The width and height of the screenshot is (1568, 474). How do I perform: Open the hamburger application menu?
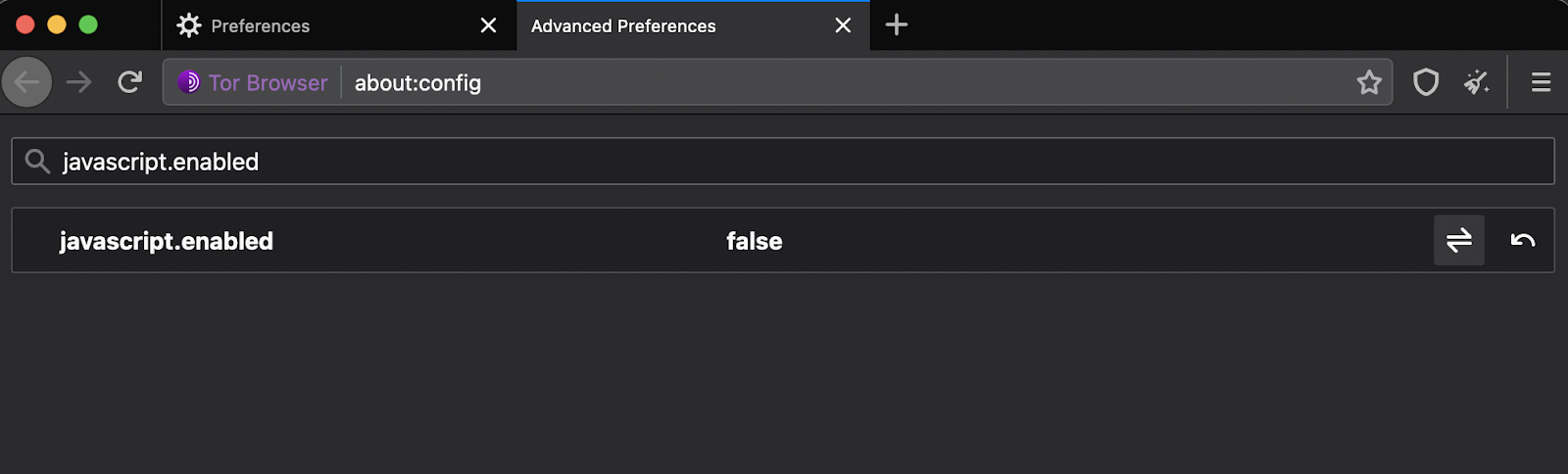tap(1541, 82)
